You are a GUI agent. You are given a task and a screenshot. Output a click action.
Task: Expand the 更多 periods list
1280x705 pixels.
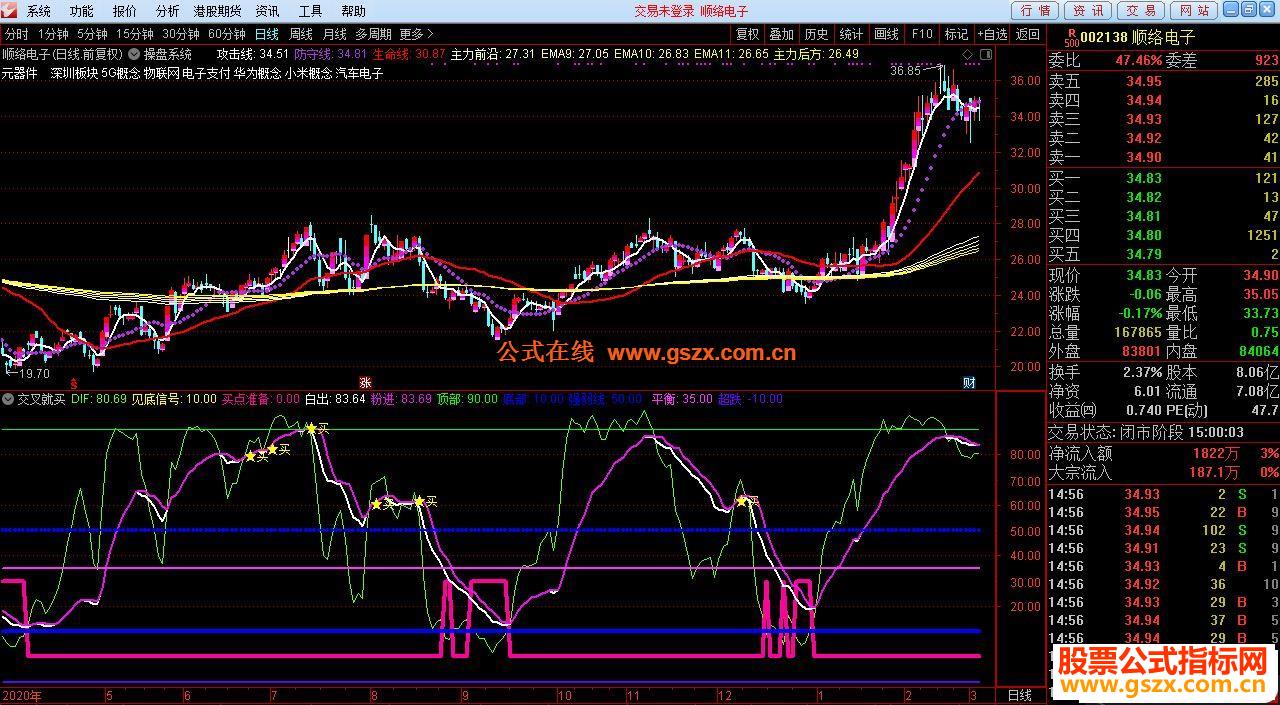[416, 33]
